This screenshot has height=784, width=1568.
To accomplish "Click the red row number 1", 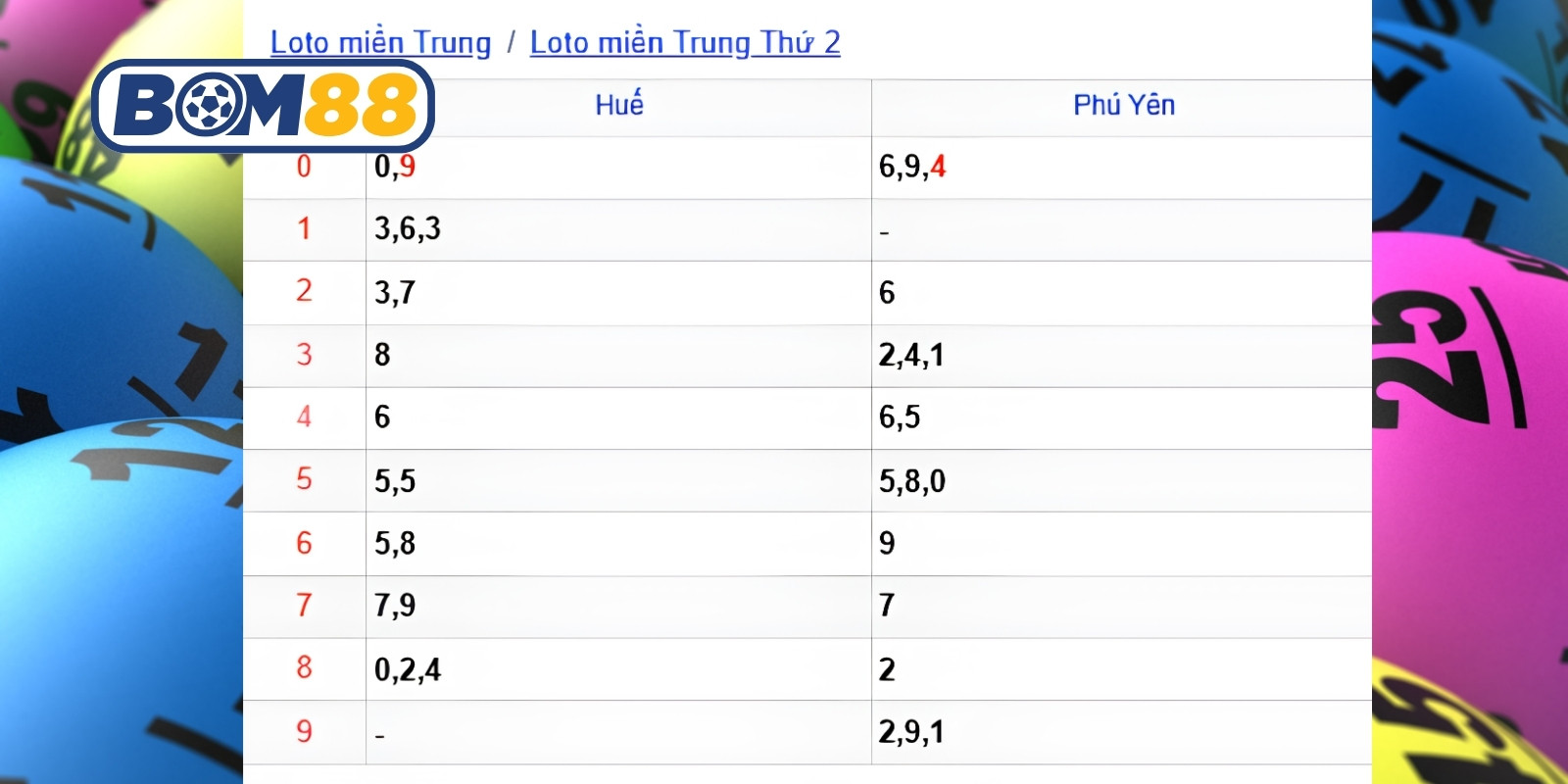I will coord(304,229).
